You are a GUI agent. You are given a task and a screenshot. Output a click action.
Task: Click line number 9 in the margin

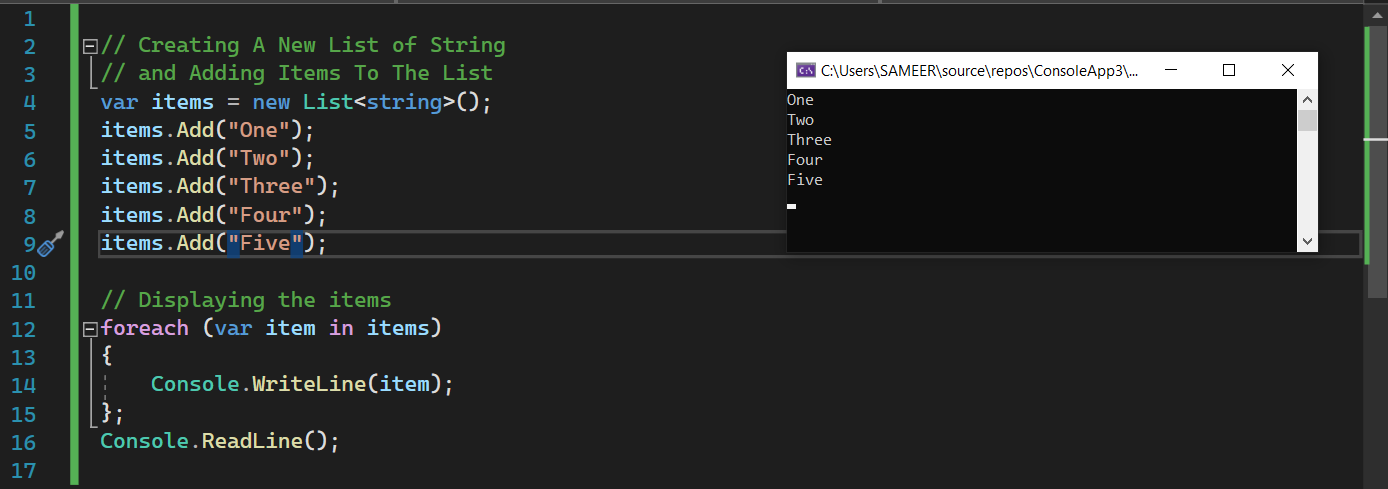pyautogui.click(x=27, y=244)
